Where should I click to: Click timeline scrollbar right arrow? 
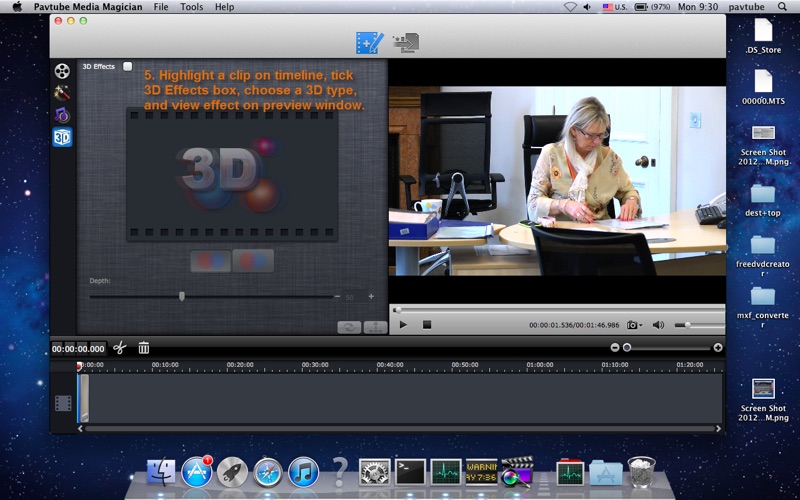click(x=718, y=429)
